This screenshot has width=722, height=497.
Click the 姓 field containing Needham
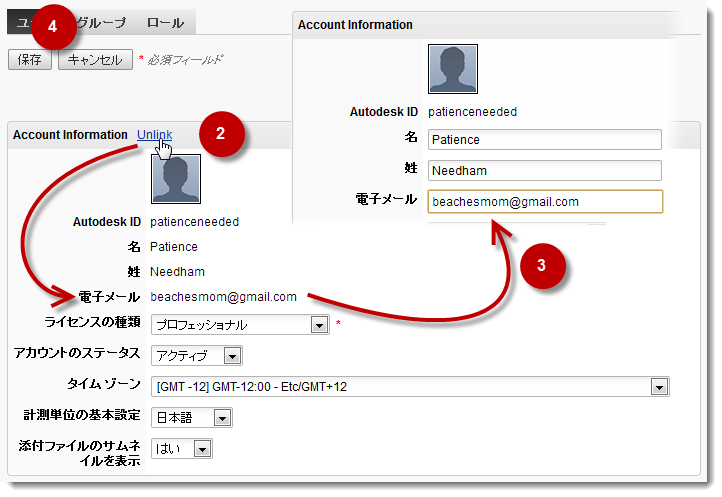coord(545,170)
